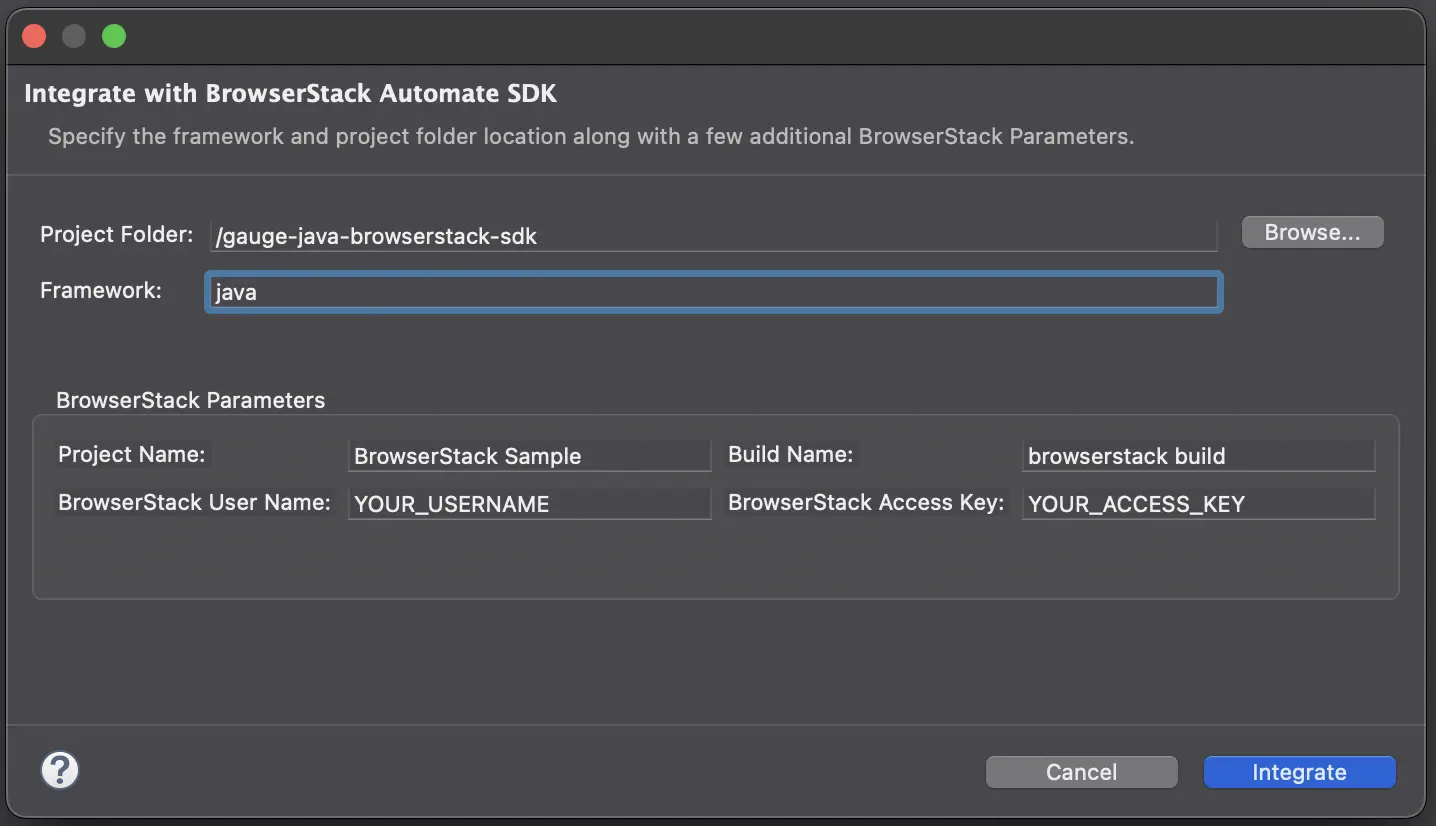This screenshot has height=826, width=1436.
Task: Close the dialog with red button
Action: click(34, 37)
